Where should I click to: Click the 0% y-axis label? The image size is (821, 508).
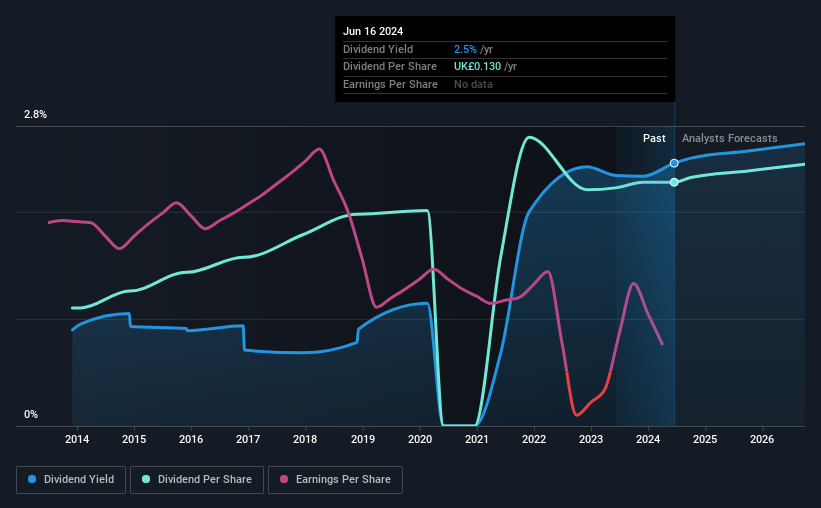coord(31,414)
